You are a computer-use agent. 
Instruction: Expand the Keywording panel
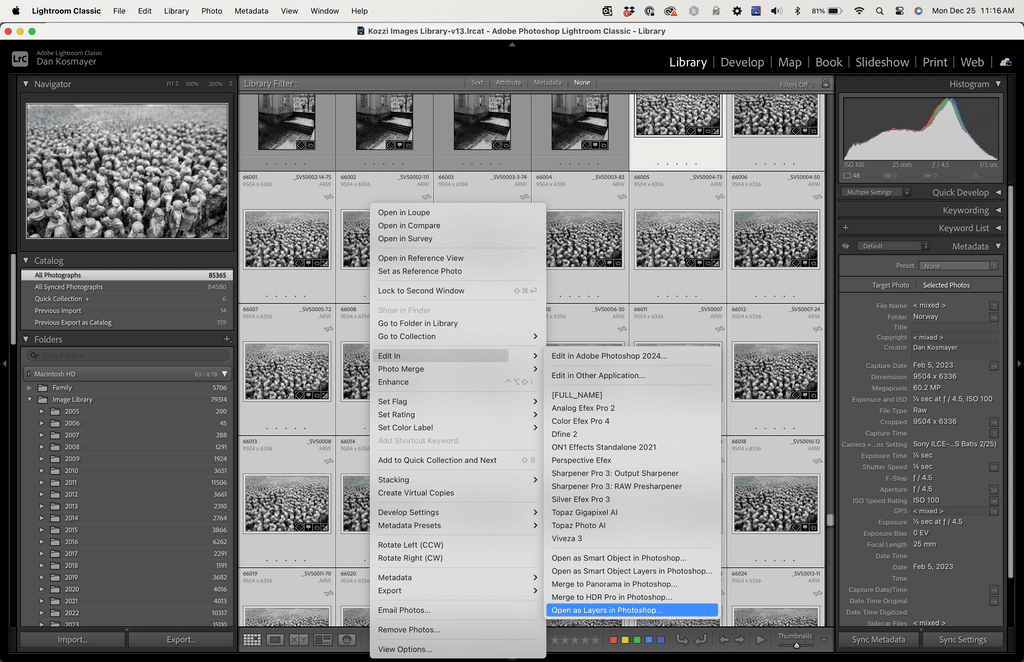point(998,210)
